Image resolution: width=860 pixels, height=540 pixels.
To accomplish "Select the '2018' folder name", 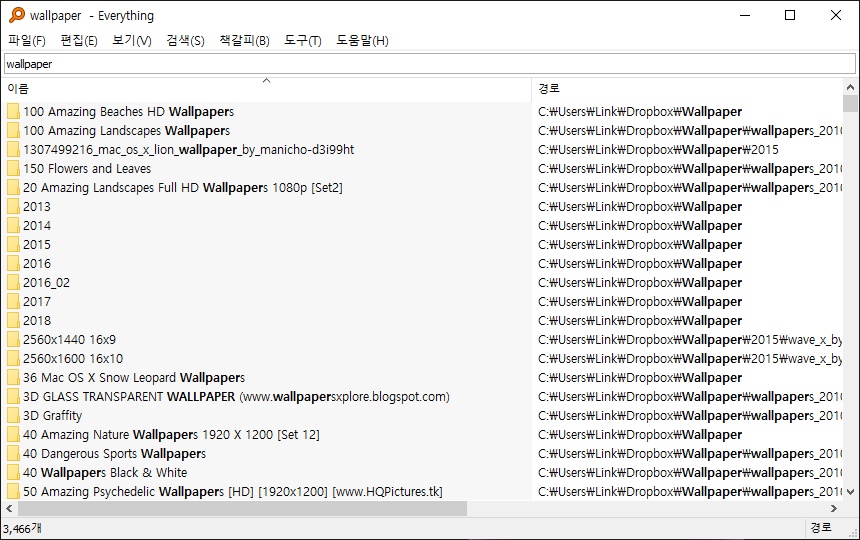I will point(37,321).
